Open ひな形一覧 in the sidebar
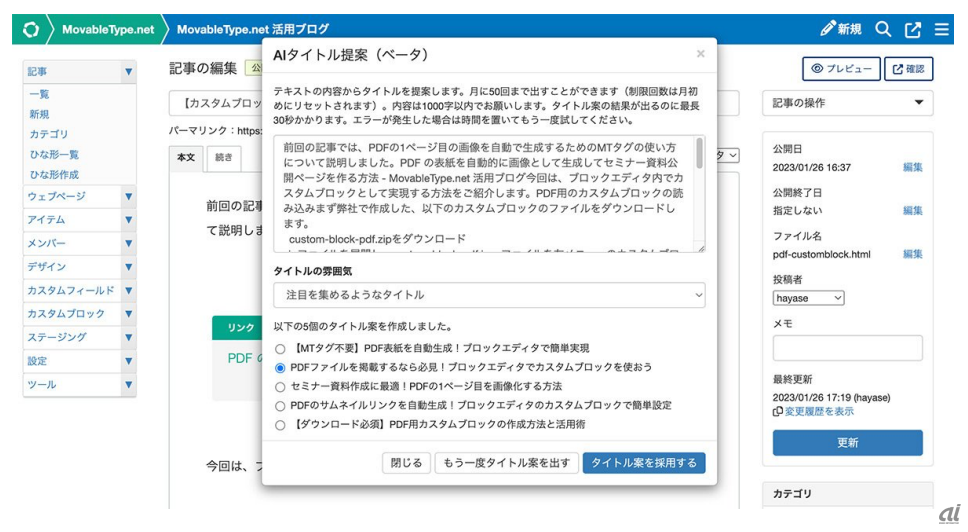Image resolution: width=968 pixels, height=532 pixels. (x=54, y=154)
